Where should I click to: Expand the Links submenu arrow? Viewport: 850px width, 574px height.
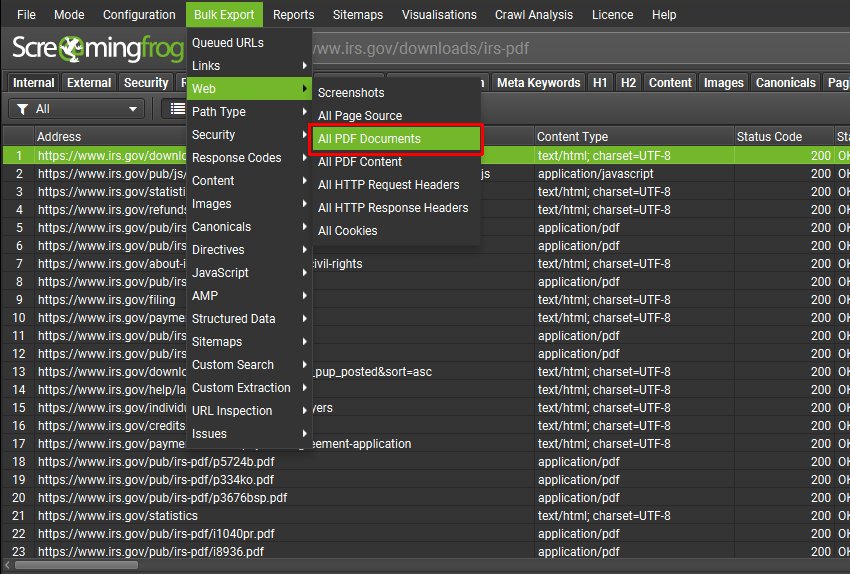tap(305, 66)
